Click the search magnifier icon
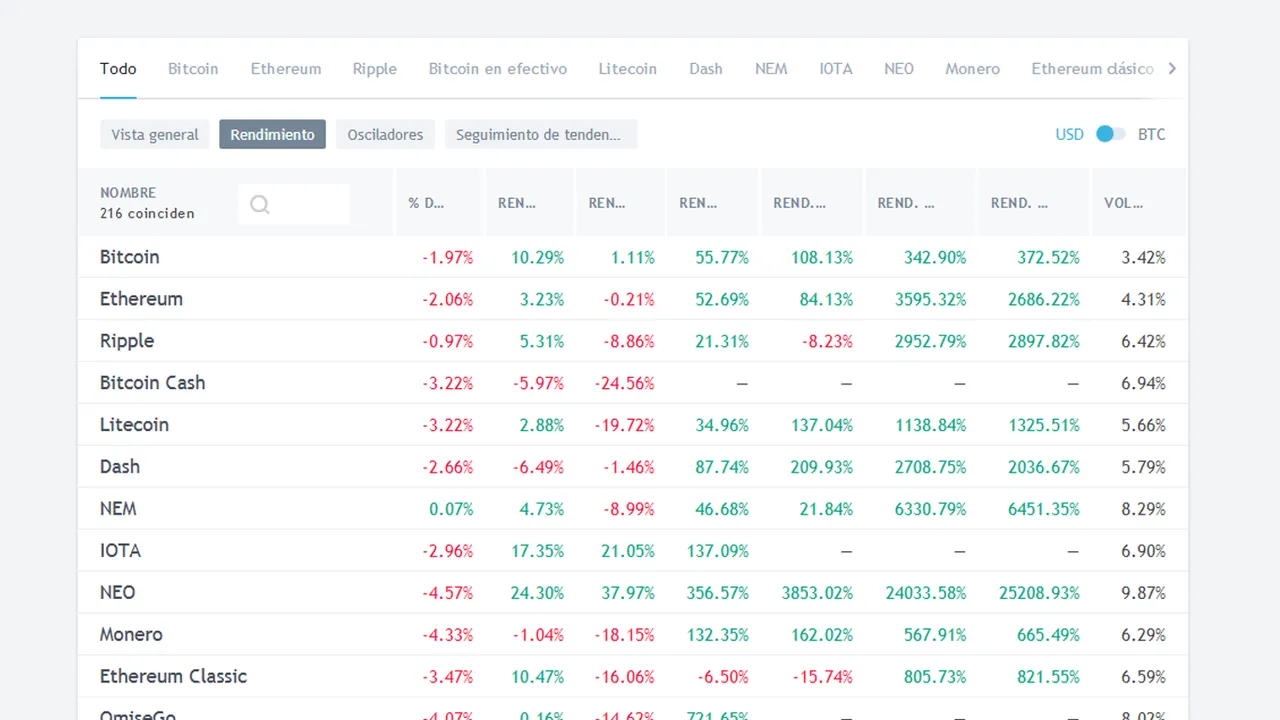The height and width of the screenshot is (720, 1280). pos(260,204)
